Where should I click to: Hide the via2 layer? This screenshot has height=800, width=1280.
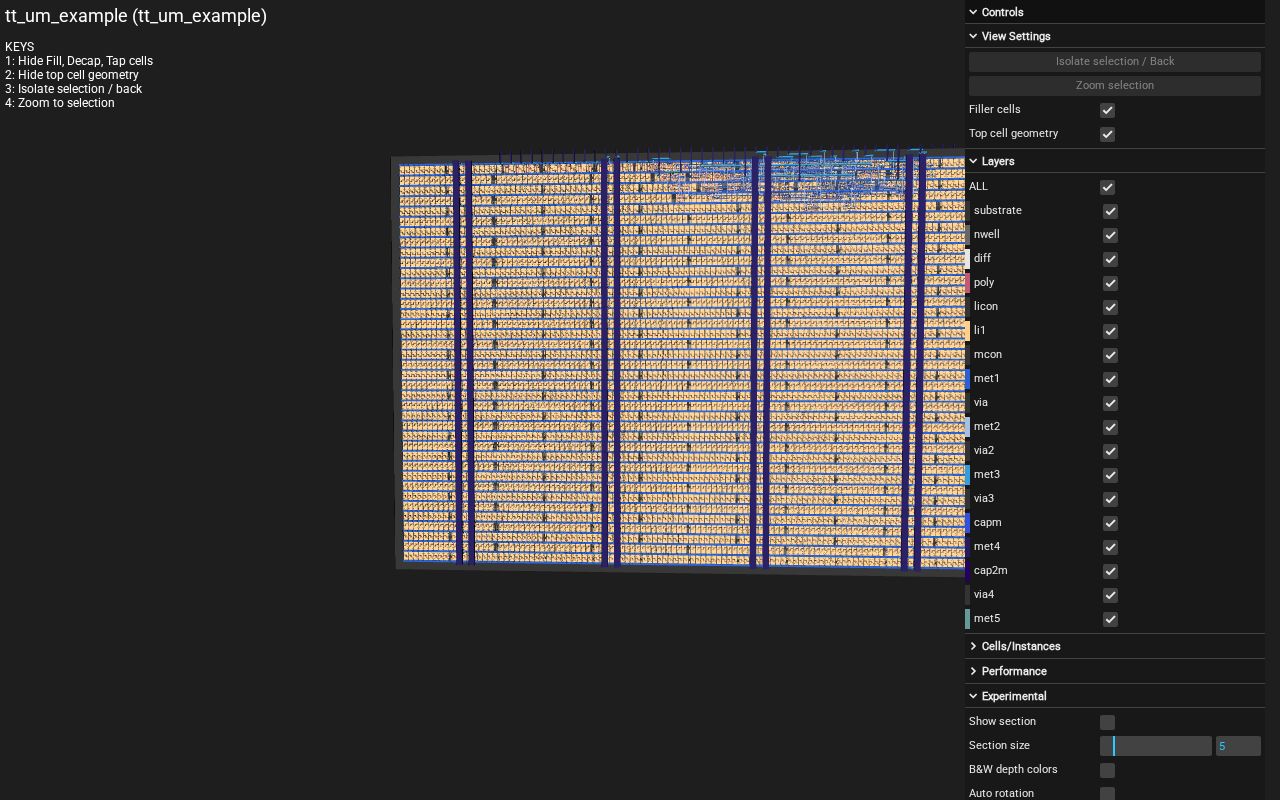(x=1110, y=451)
